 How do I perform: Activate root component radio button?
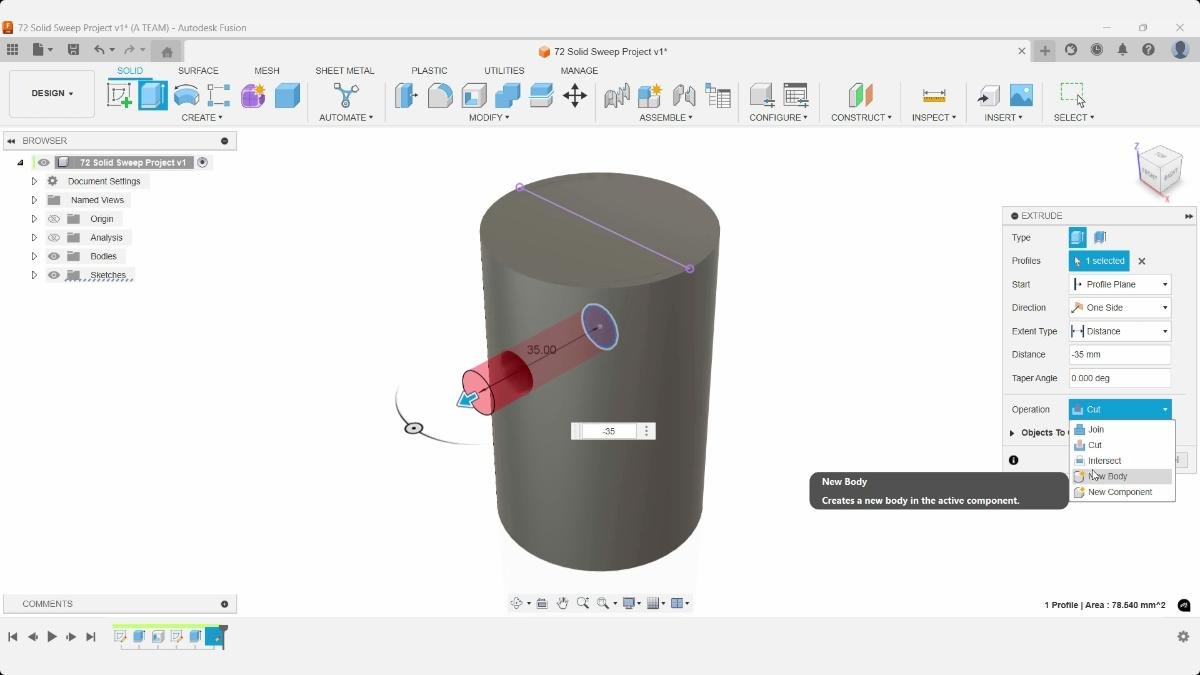pyautogui.click(x=202, y=162)
